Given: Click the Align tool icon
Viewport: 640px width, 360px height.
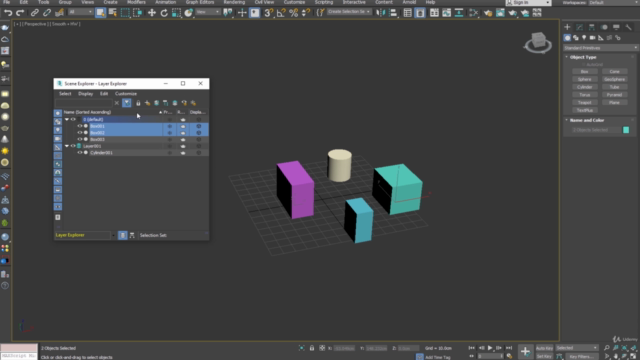Looking at the screenshot, I should (393, 13).
